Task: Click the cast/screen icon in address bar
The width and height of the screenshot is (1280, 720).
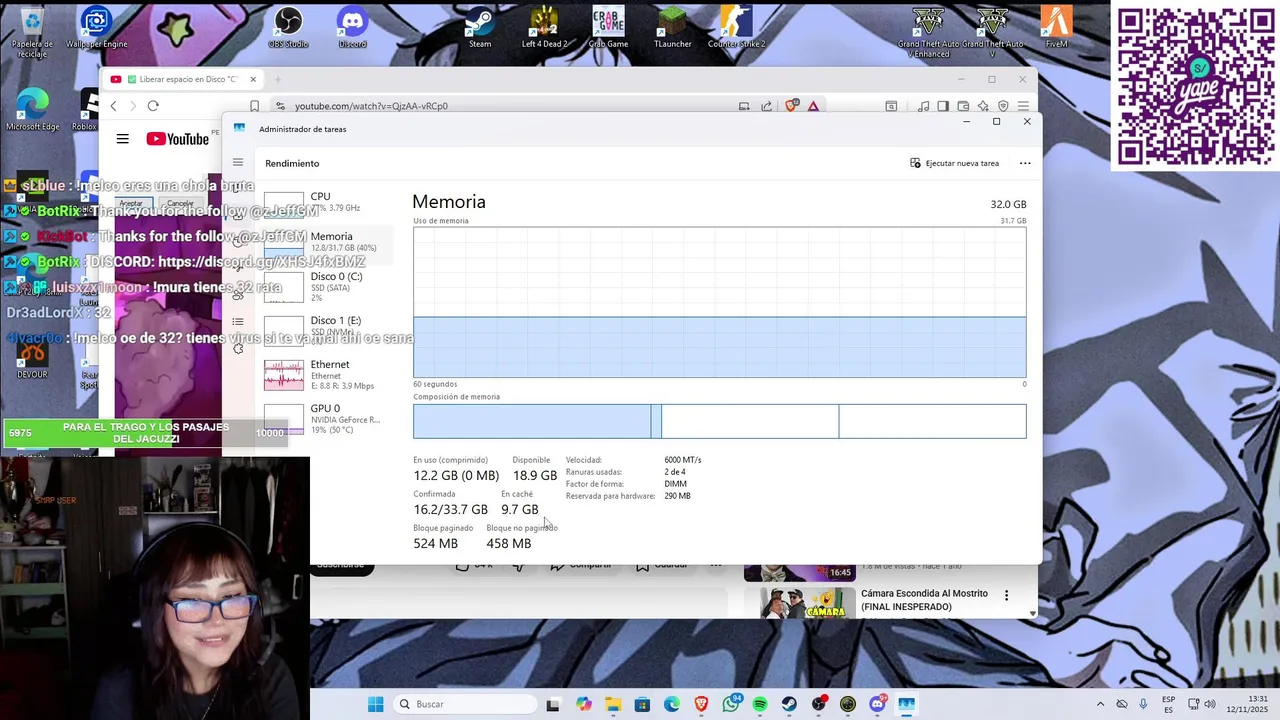Action: pyautogui.click(x=744, y=106)
